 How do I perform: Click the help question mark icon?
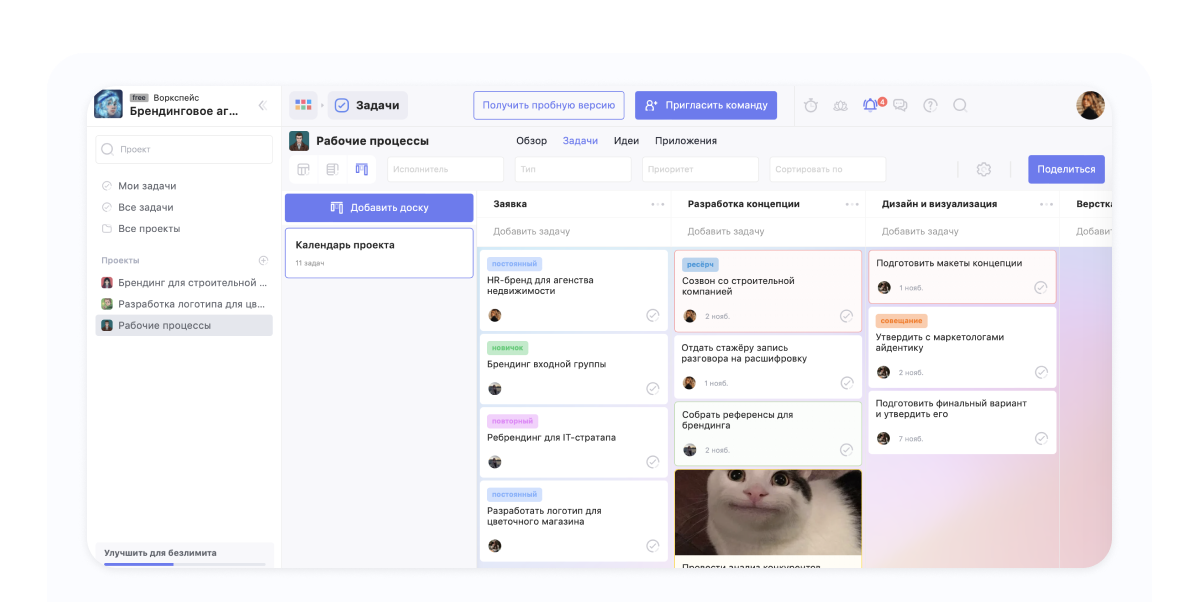pos(930,105)
